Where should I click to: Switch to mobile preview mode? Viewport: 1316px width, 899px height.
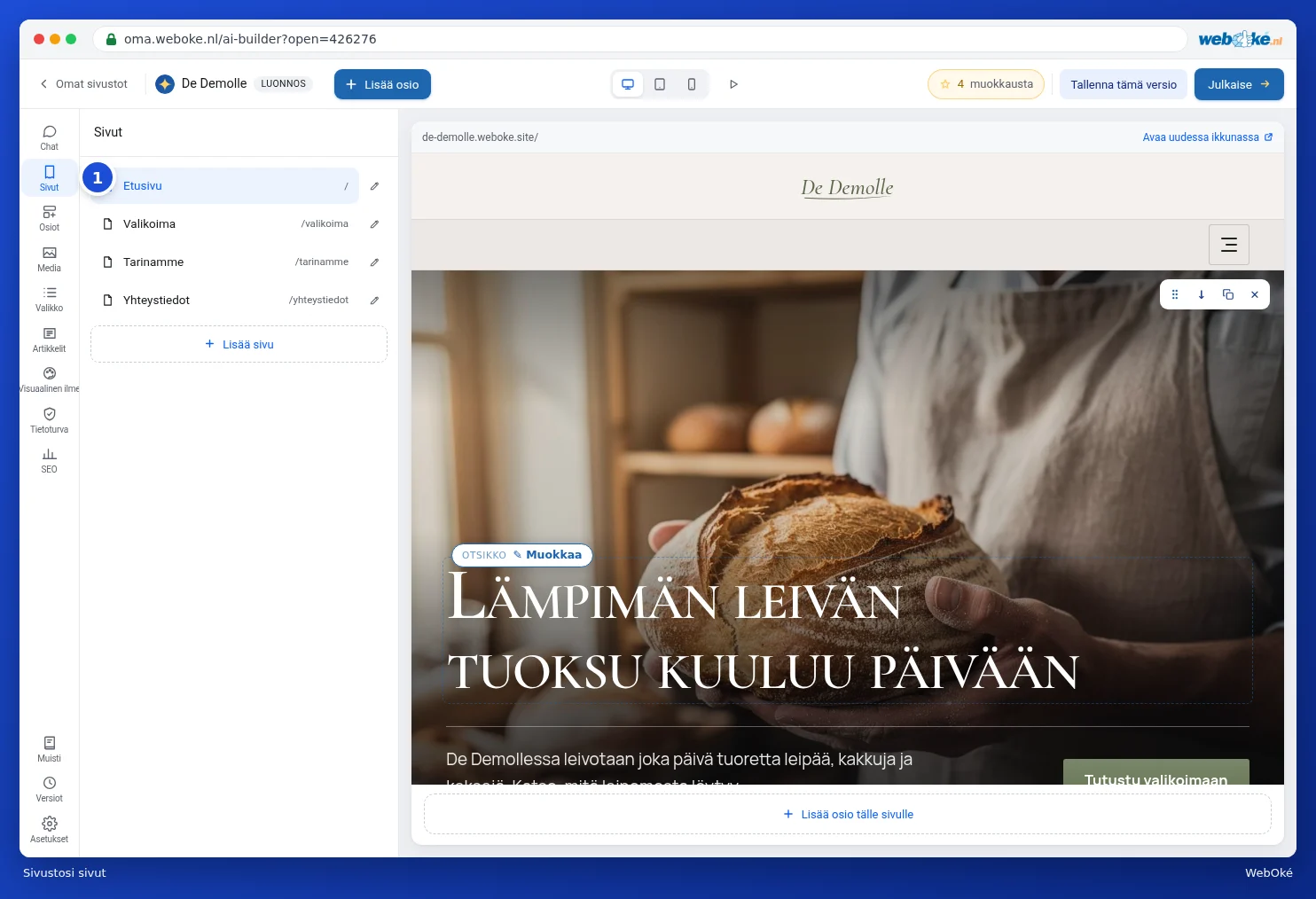point(692,84)
